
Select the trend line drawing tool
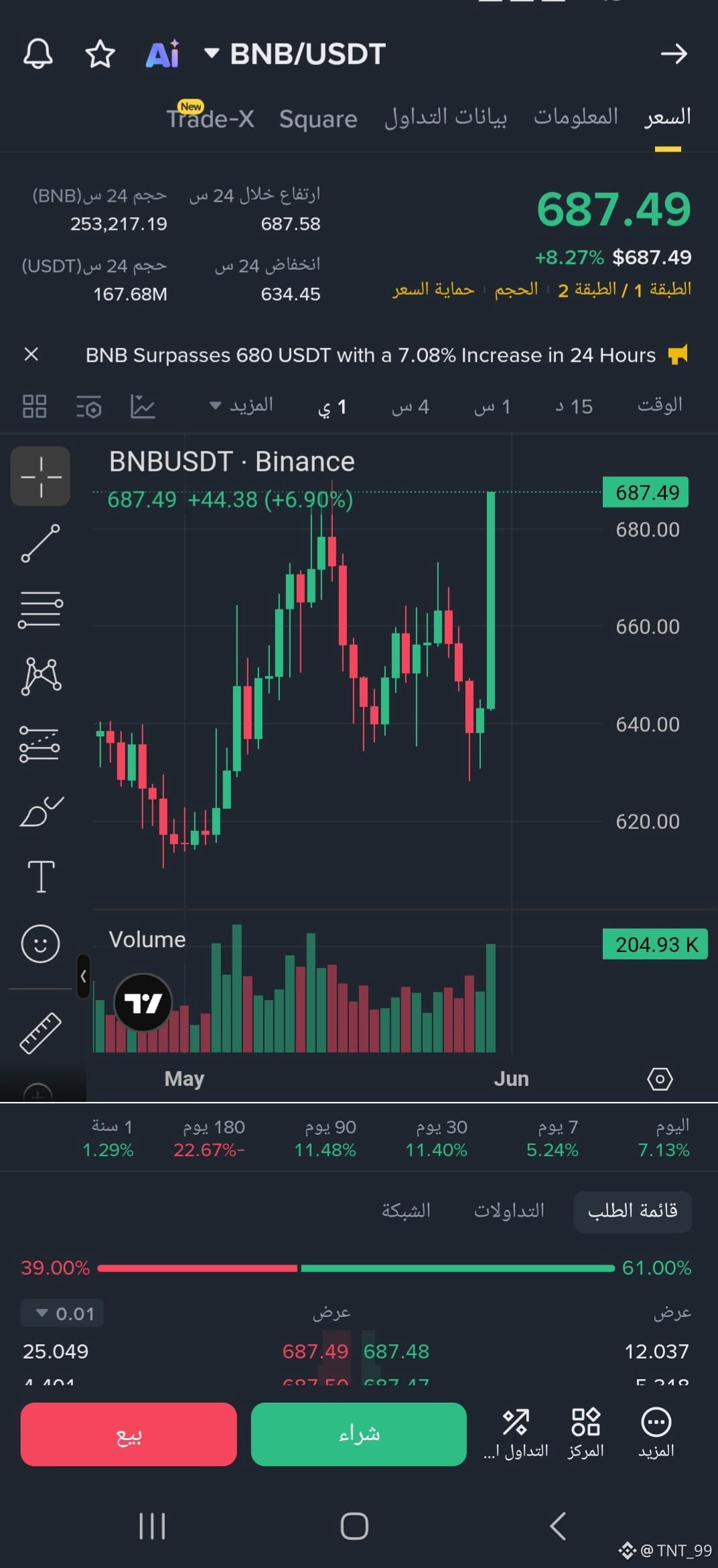click(40, 543)
